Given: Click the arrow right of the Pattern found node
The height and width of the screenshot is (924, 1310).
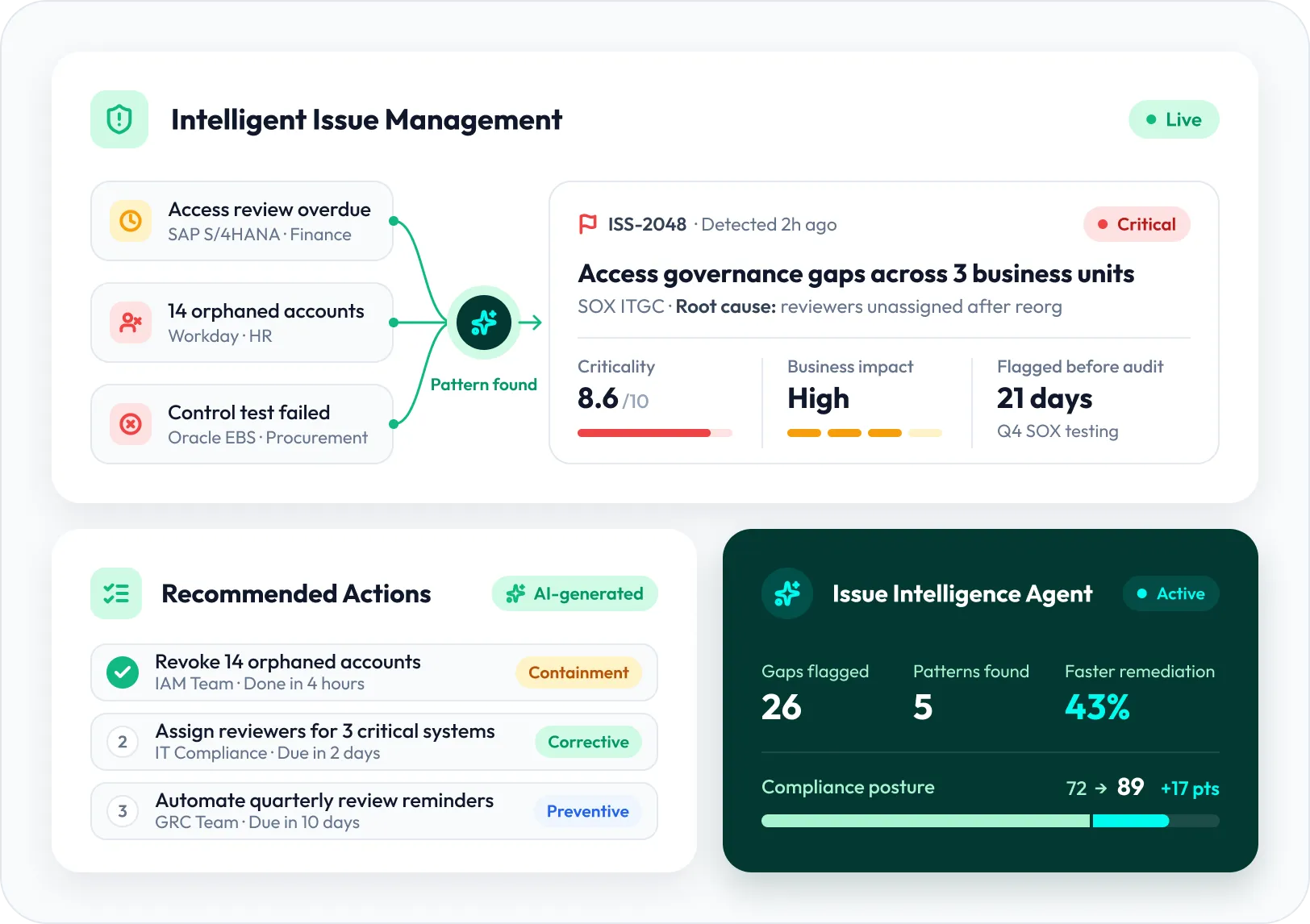Looking at the screenshot, I should pyautogui.click(x=530, y=323).
